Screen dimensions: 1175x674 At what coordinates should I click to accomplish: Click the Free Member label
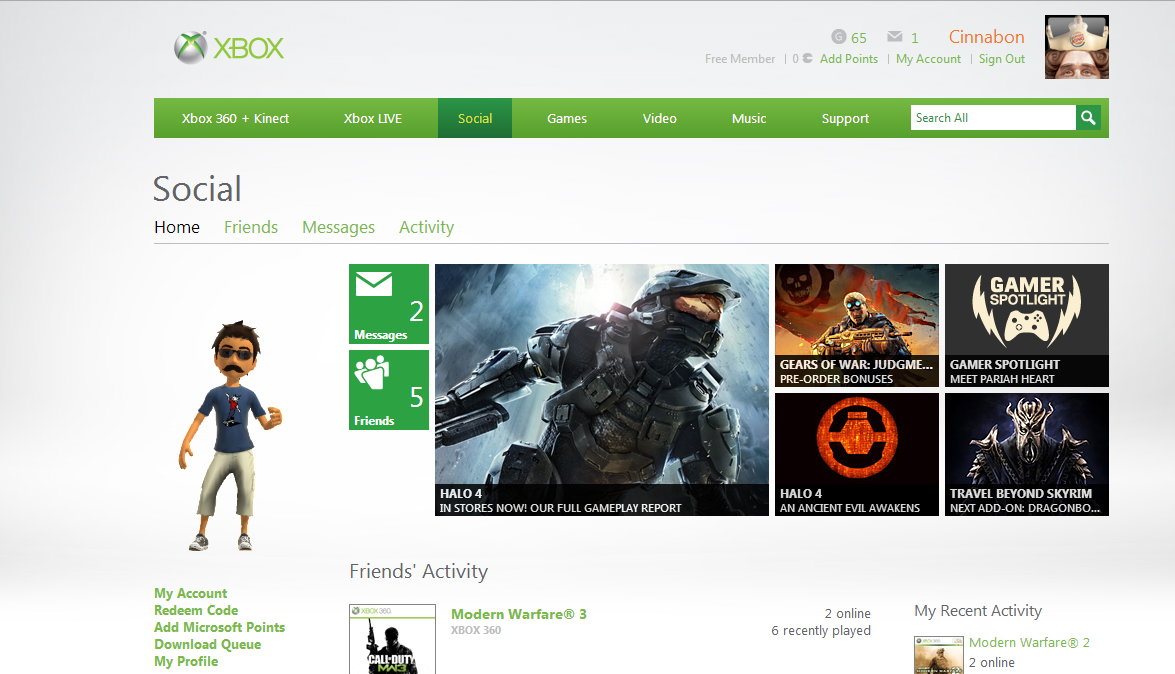click(740, 58)
